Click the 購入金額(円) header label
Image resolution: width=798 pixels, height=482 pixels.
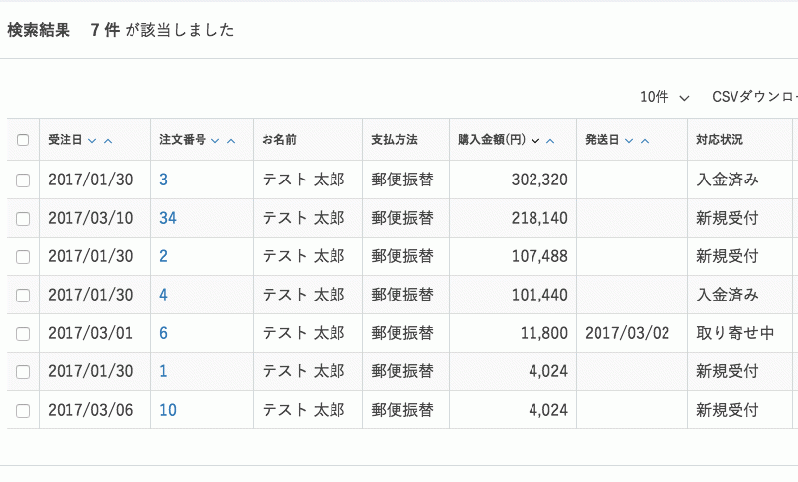[x=492, y=139]
